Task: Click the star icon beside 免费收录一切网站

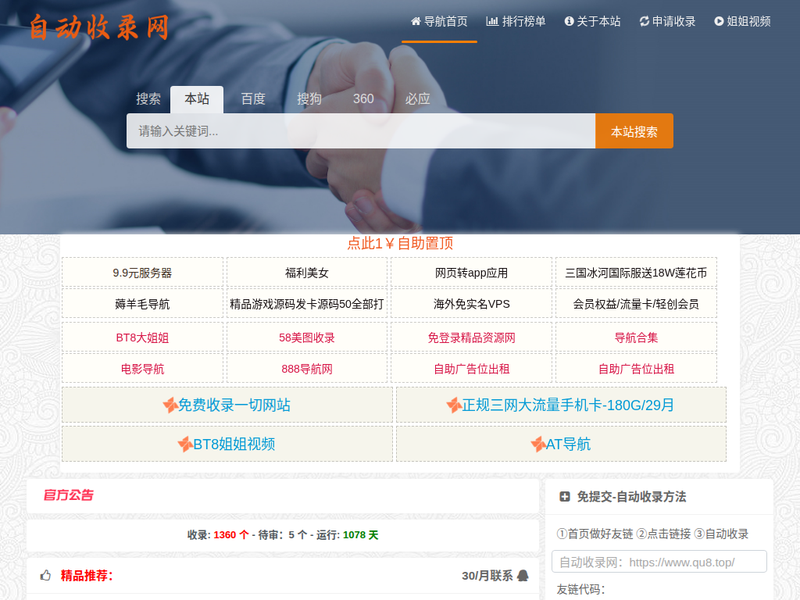Action: click(170, 405)
